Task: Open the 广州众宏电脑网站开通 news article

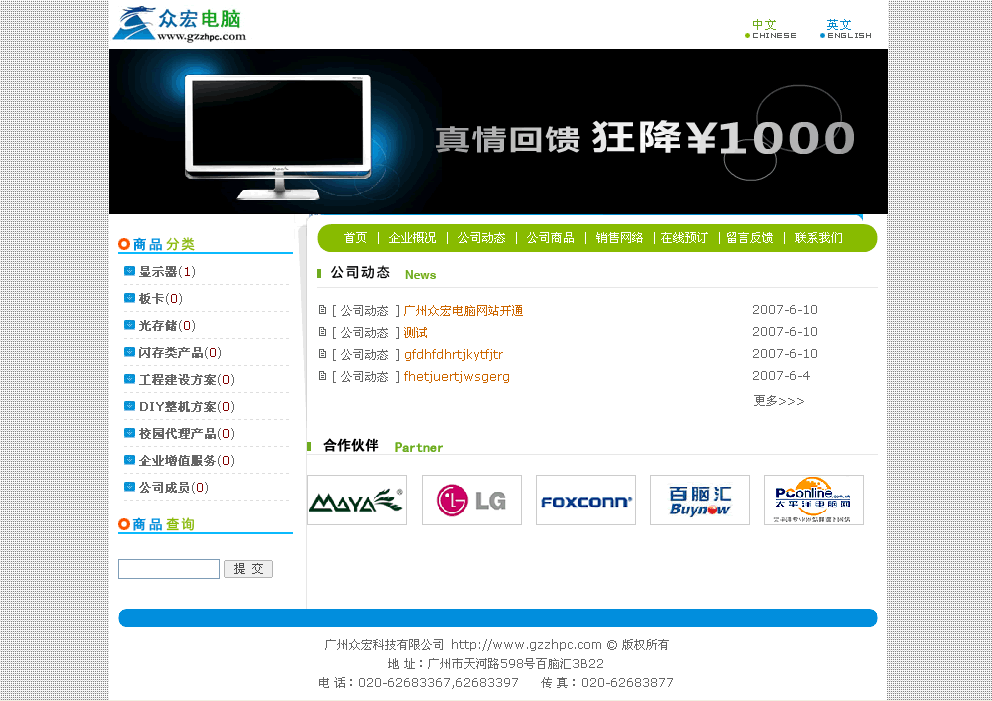Action: (x=463, y=311)
